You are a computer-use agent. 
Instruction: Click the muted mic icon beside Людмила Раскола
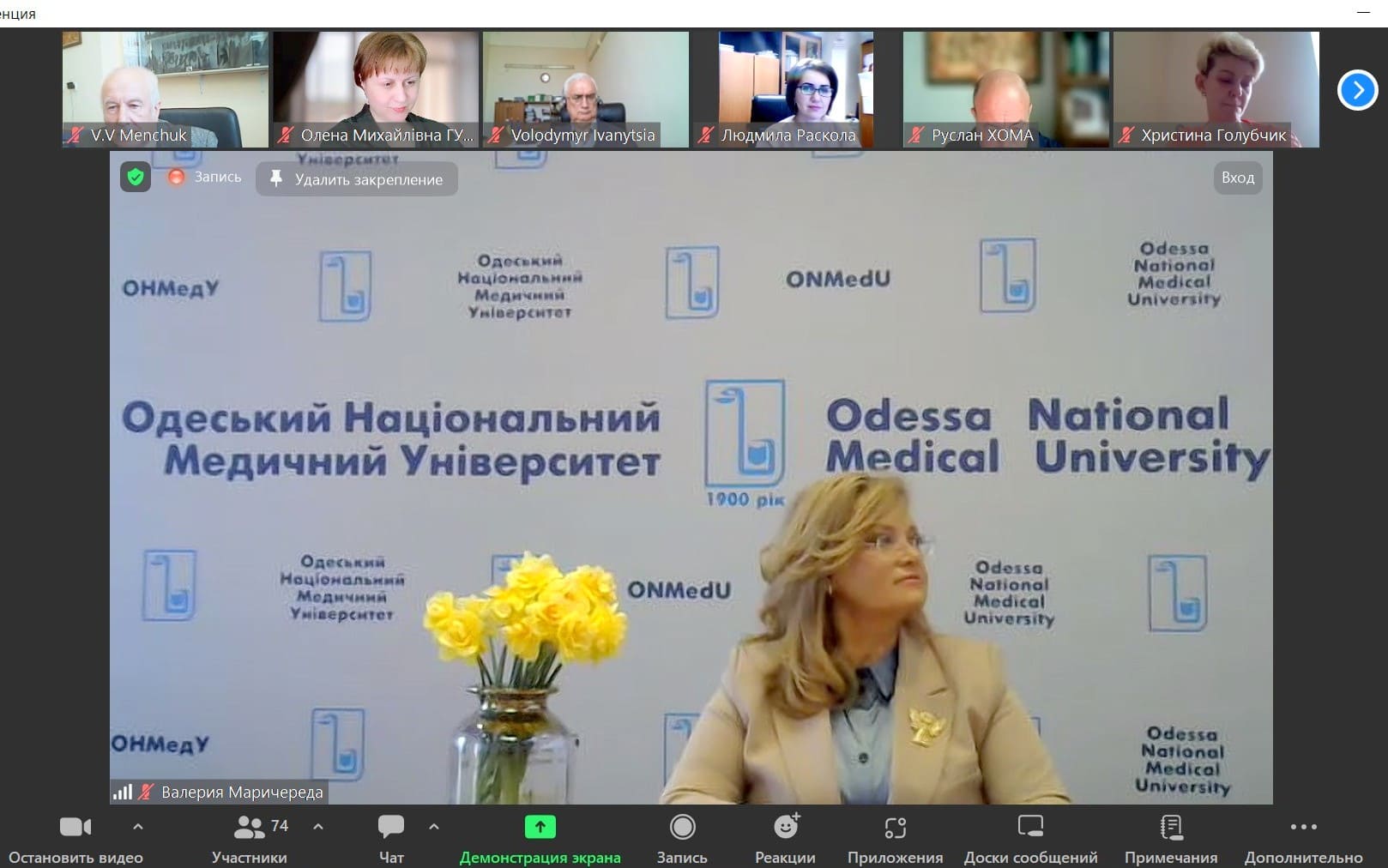706,135
